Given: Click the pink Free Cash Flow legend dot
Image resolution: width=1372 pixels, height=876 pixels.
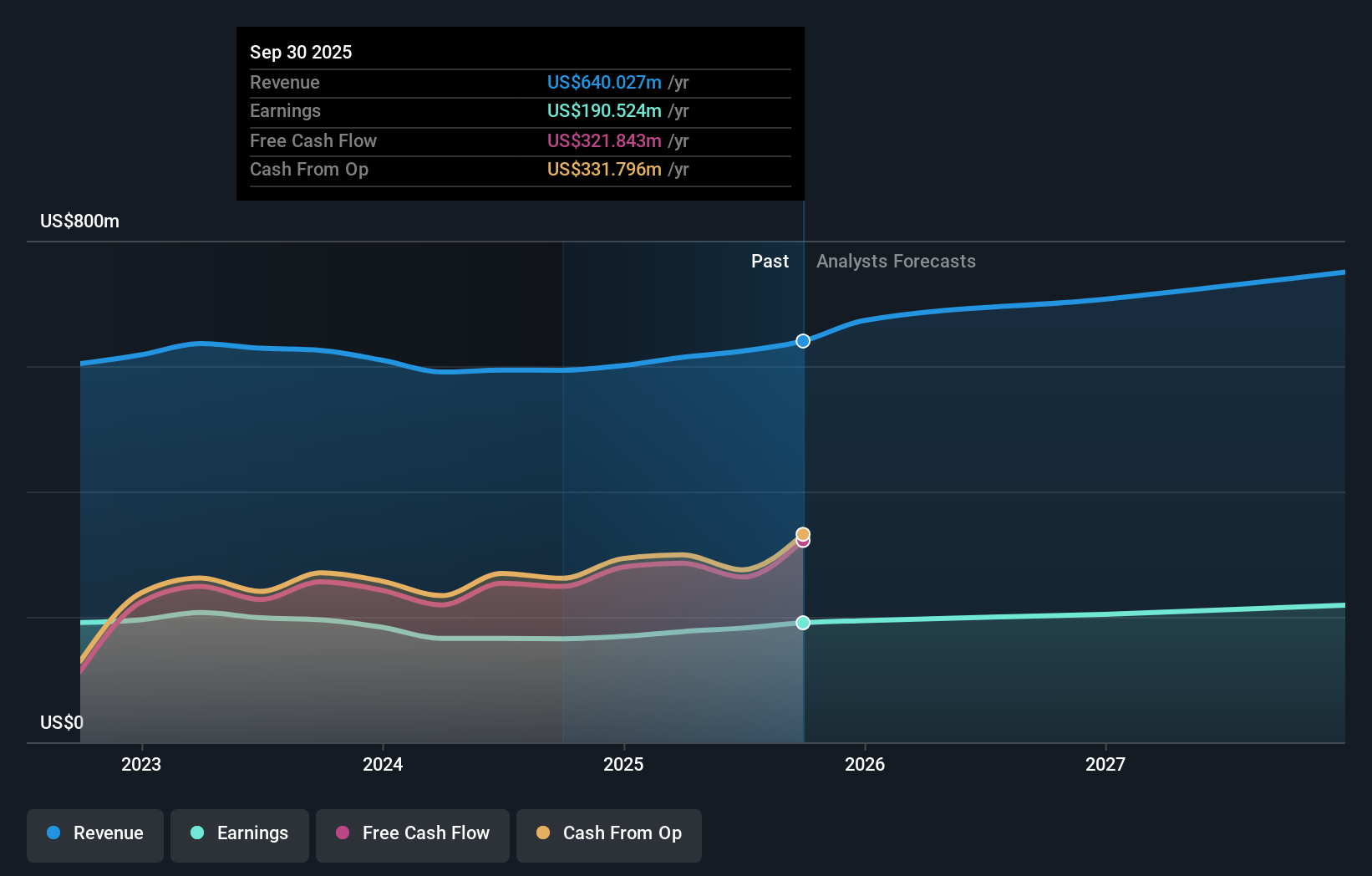Looking at the screenshot, I should [343, 833].
